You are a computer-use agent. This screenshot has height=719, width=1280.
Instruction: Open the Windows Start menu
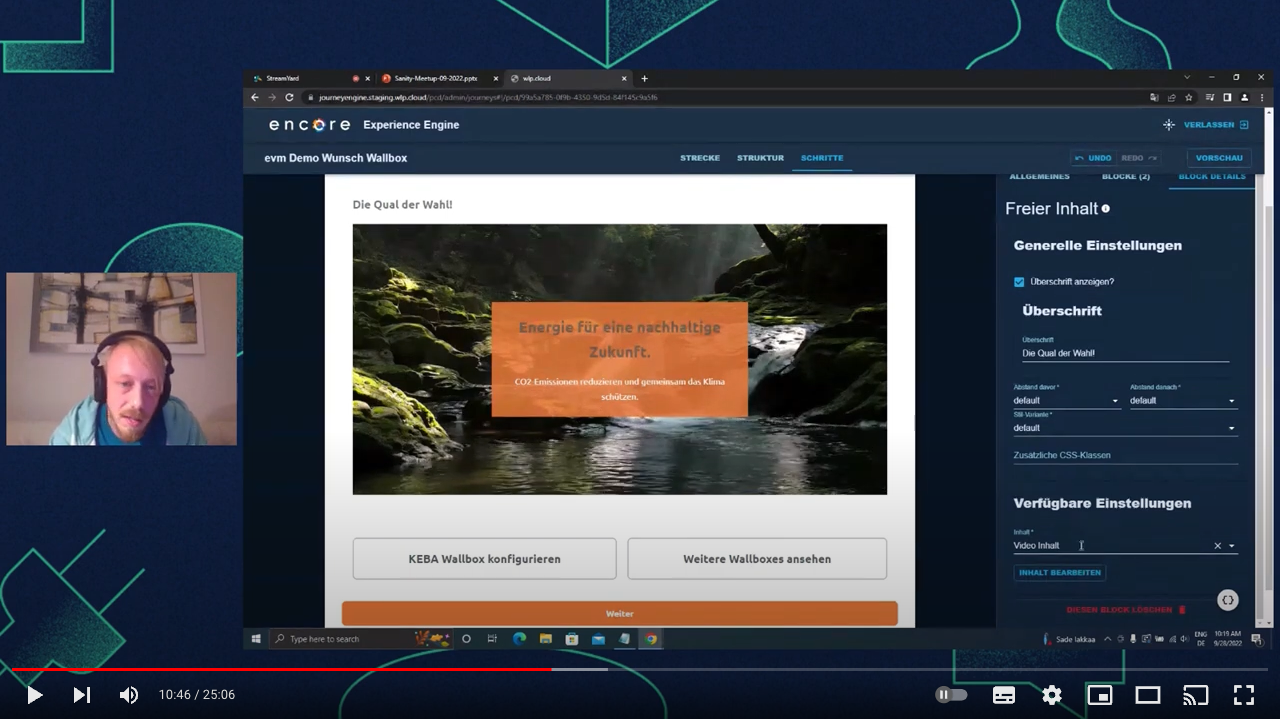point(256,639)
